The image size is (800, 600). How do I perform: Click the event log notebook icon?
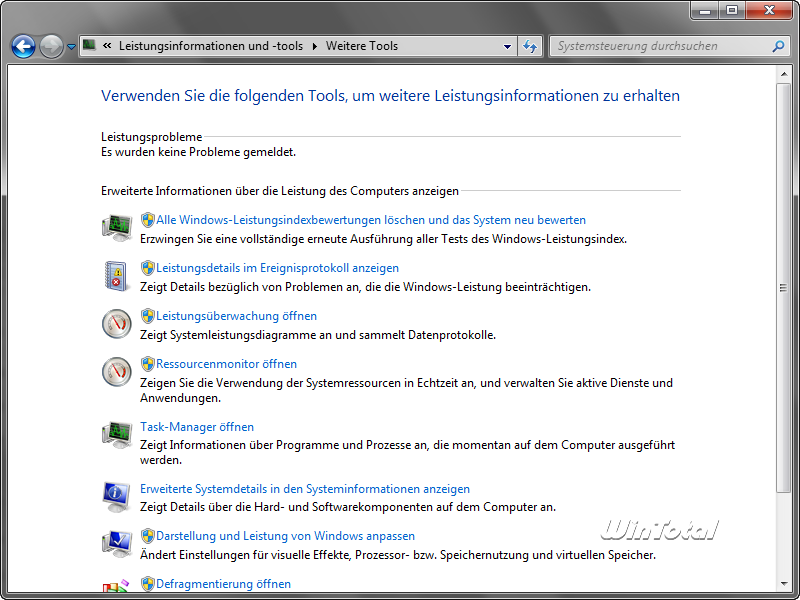116,276
